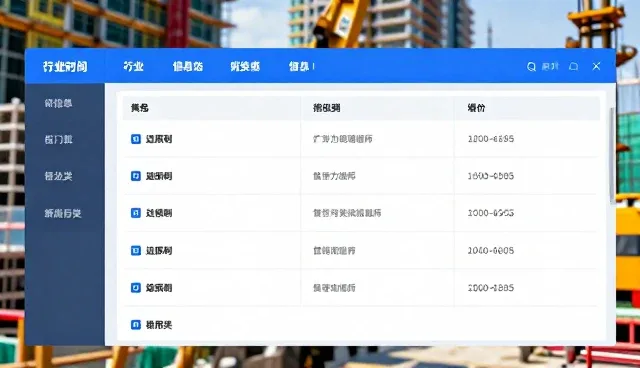The height and width of the screenshot is (368, 640).
Task: Click the name text in the bottom partial row
Action: coord(159,325)
